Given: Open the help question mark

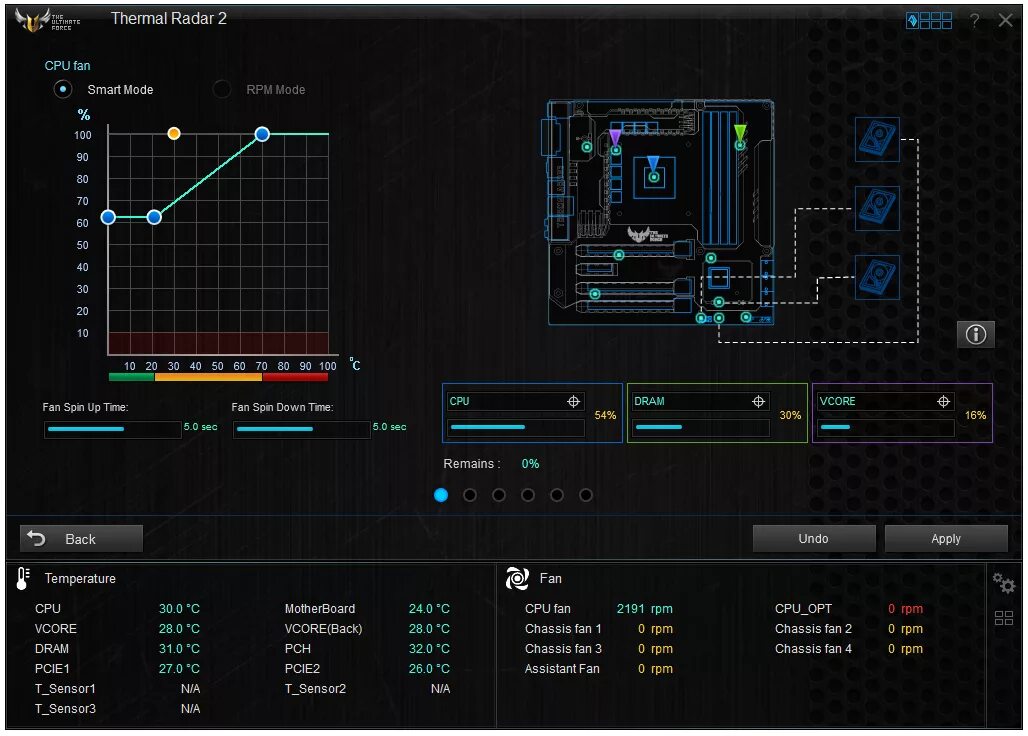Looking at the screenshot, I should [975, 21].
